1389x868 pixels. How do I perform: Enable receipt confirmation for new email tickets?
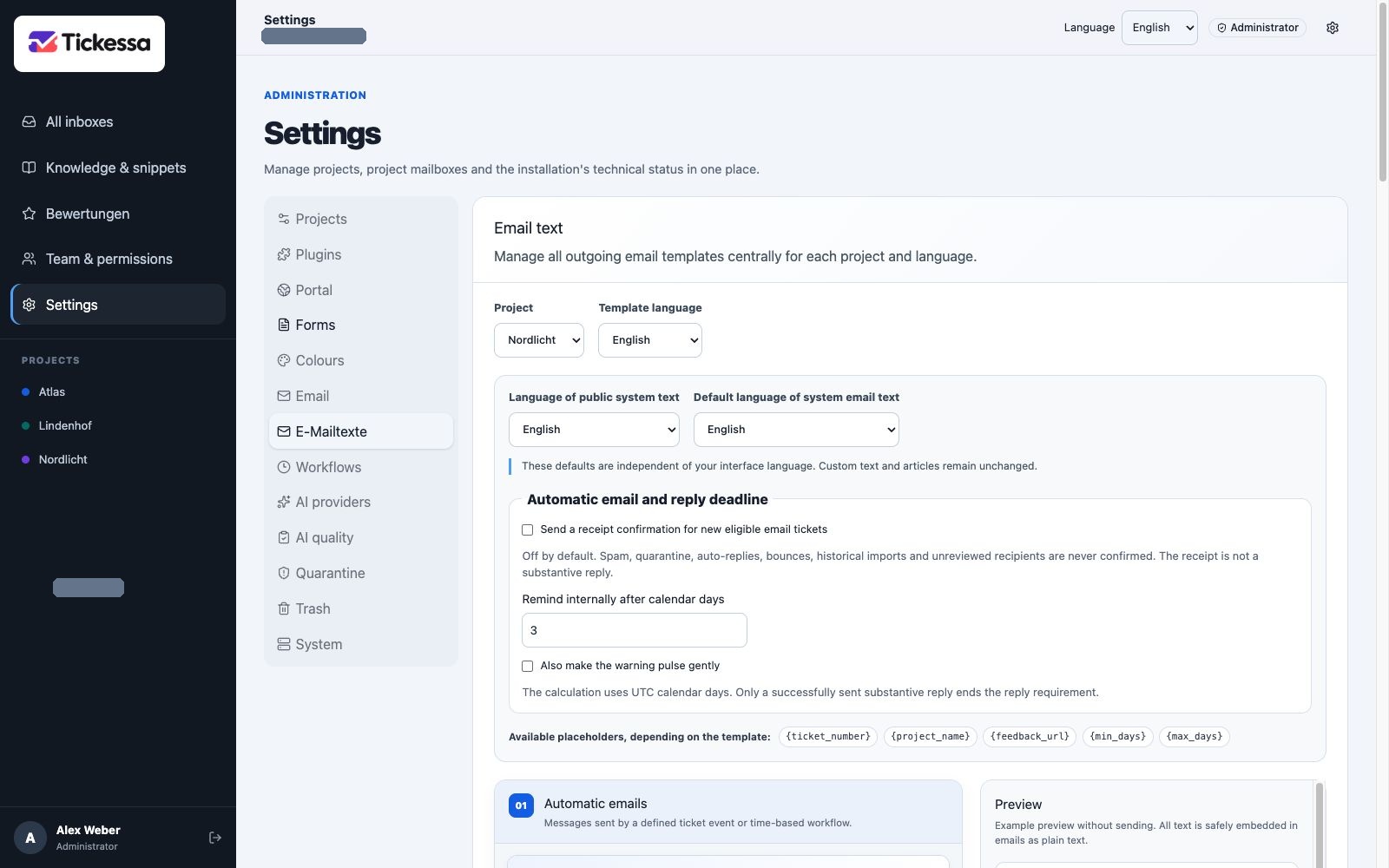coord(528,529)
